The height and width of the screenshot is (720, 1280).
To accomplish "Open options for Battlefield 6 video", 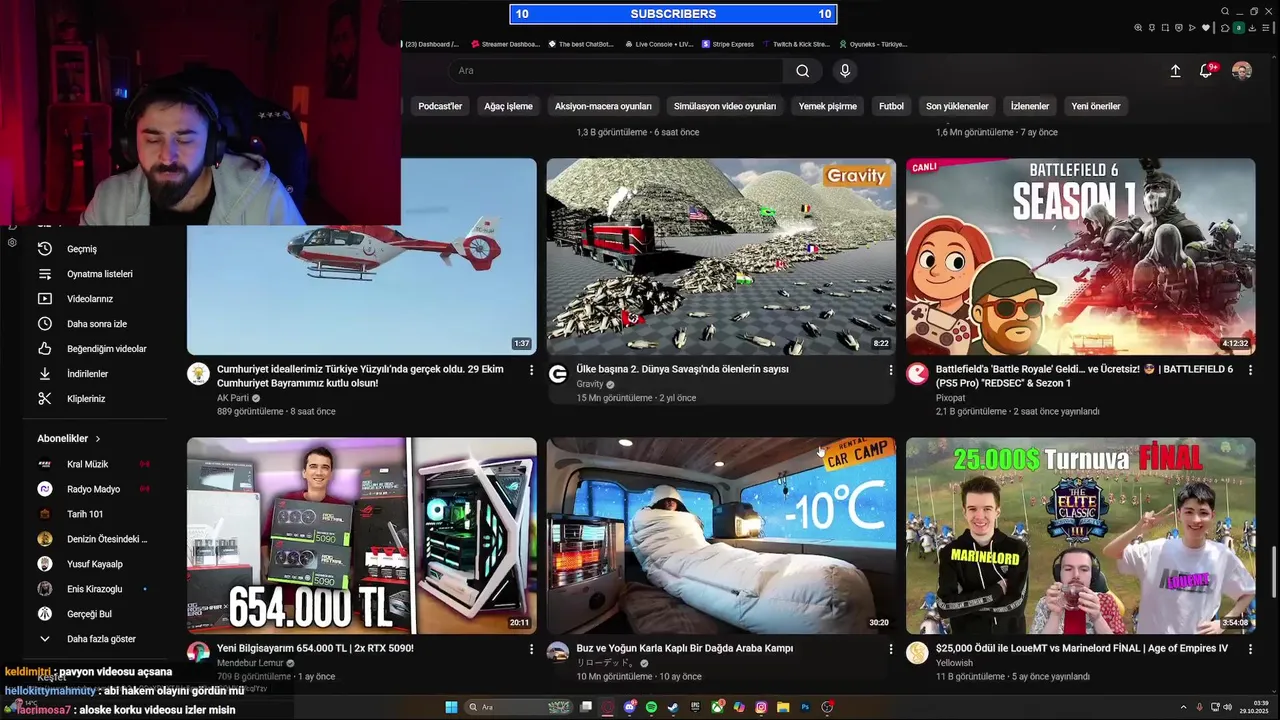I will pos(1250,370).
